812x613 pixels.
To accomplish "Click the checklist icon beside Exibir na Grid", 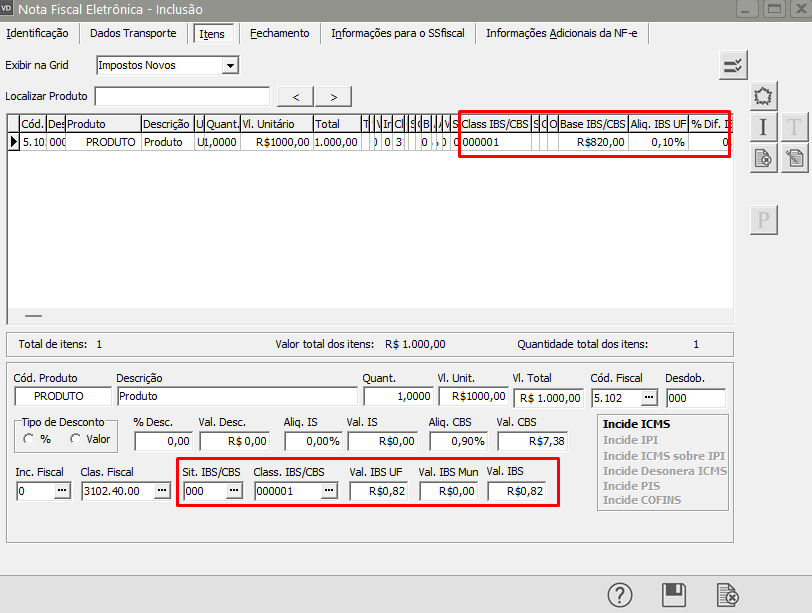I will (734, 66).
